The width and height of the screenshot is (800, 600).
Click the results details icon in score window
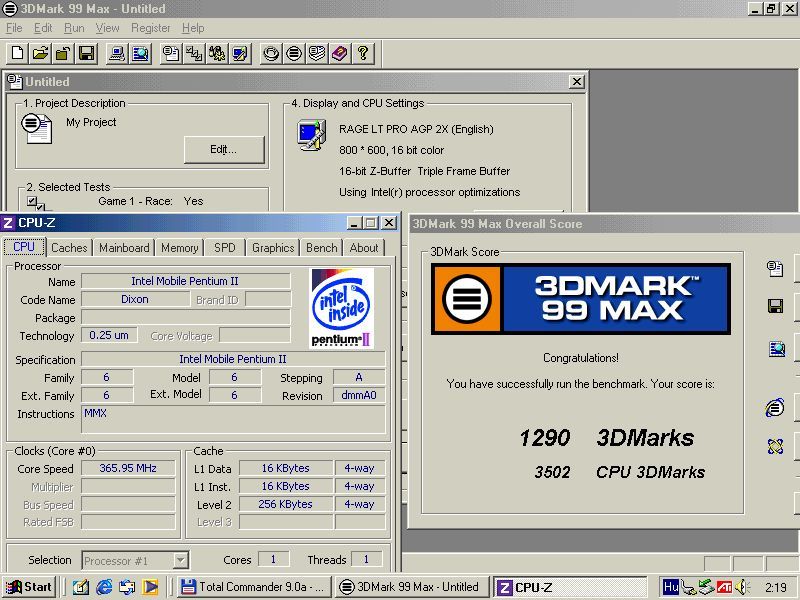point(774,268)
